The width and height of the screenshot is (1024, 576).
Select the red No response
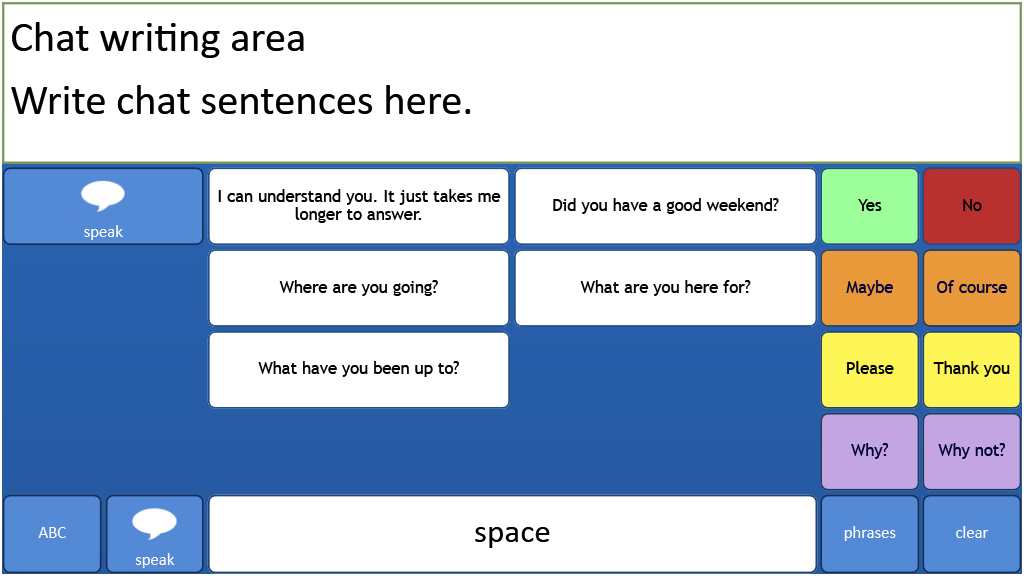(971, 206)
